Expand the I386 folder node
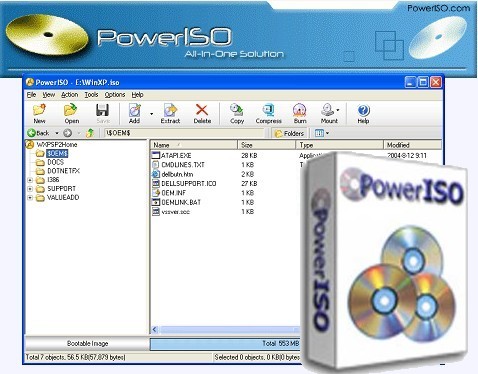478x374 pixels. tap(30, 180)
